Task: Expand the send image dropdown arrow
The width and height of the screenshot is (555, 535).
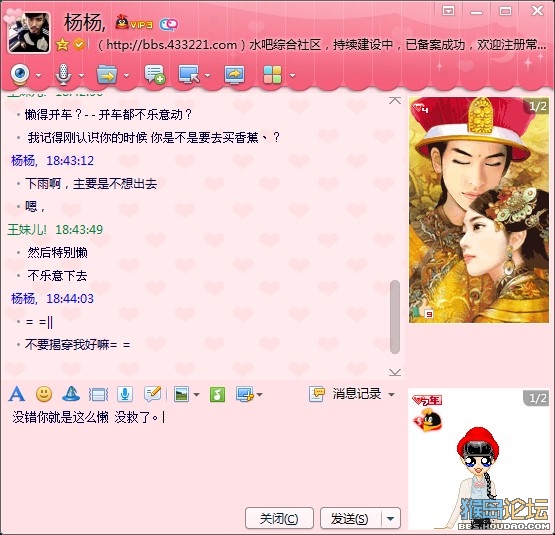Action: (196, 394)
